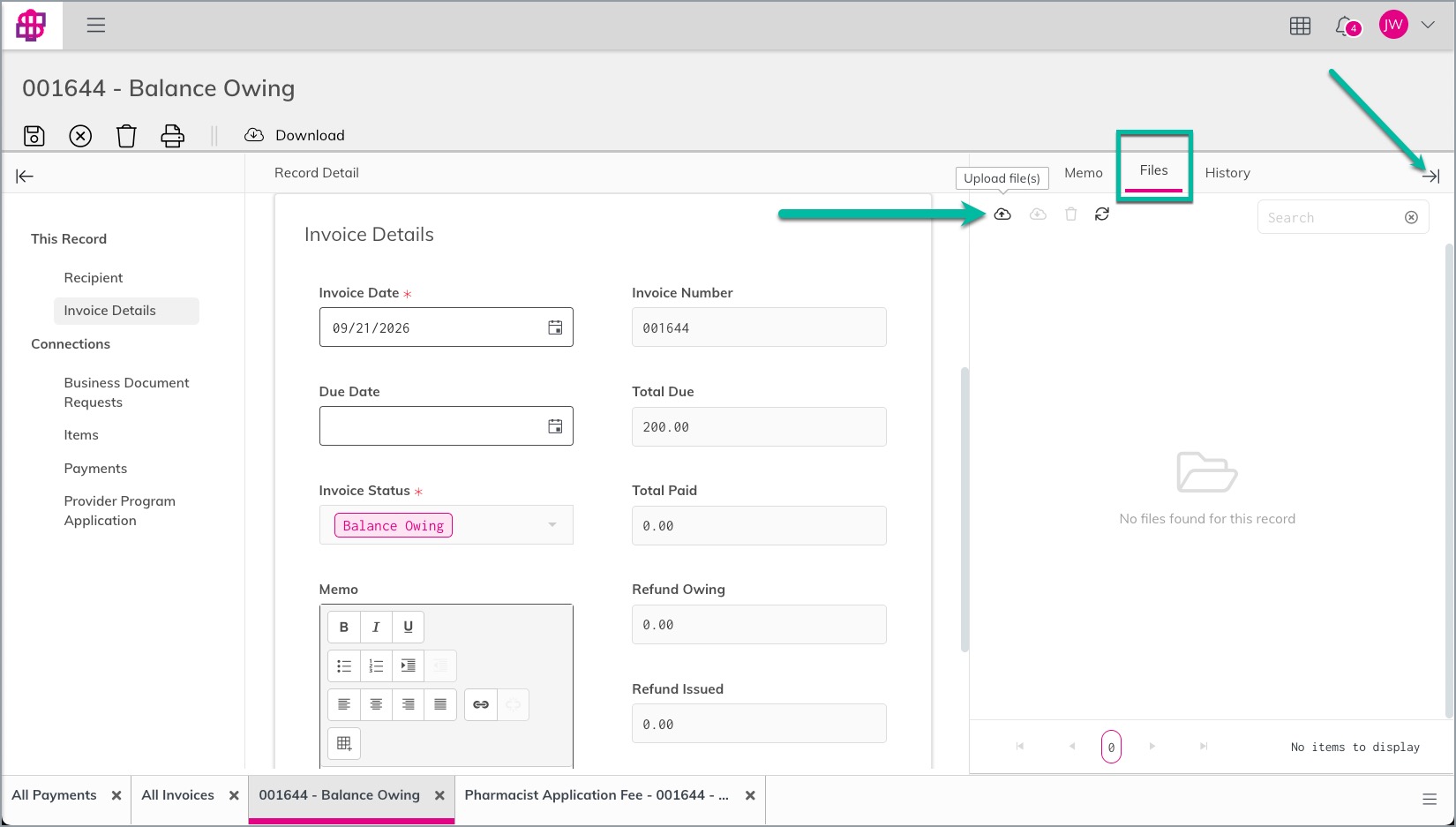Viewport: 1456px width, 827px height.
Task: Toggle Italic in memo editor
Action: pos(376,627)
